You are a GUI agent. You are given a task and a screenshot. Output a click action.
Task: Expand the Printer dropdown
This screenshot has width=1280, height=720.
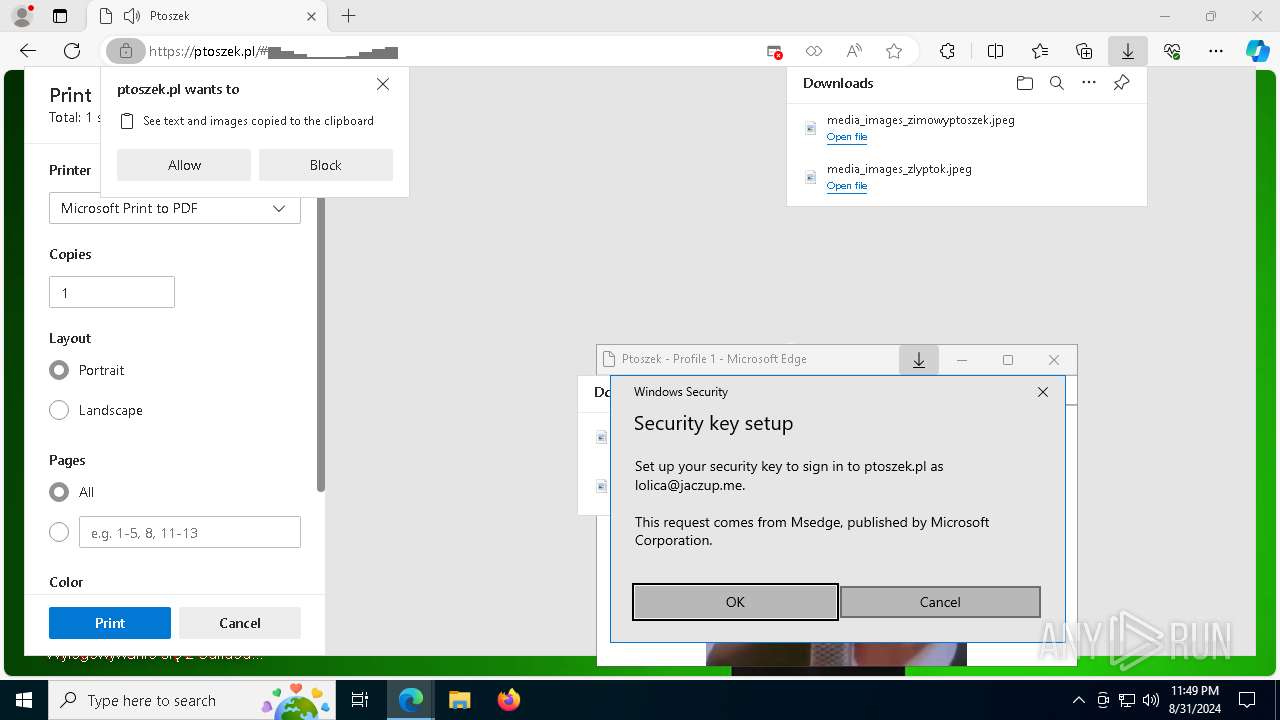pyautogui.click(x=175, y=208)
